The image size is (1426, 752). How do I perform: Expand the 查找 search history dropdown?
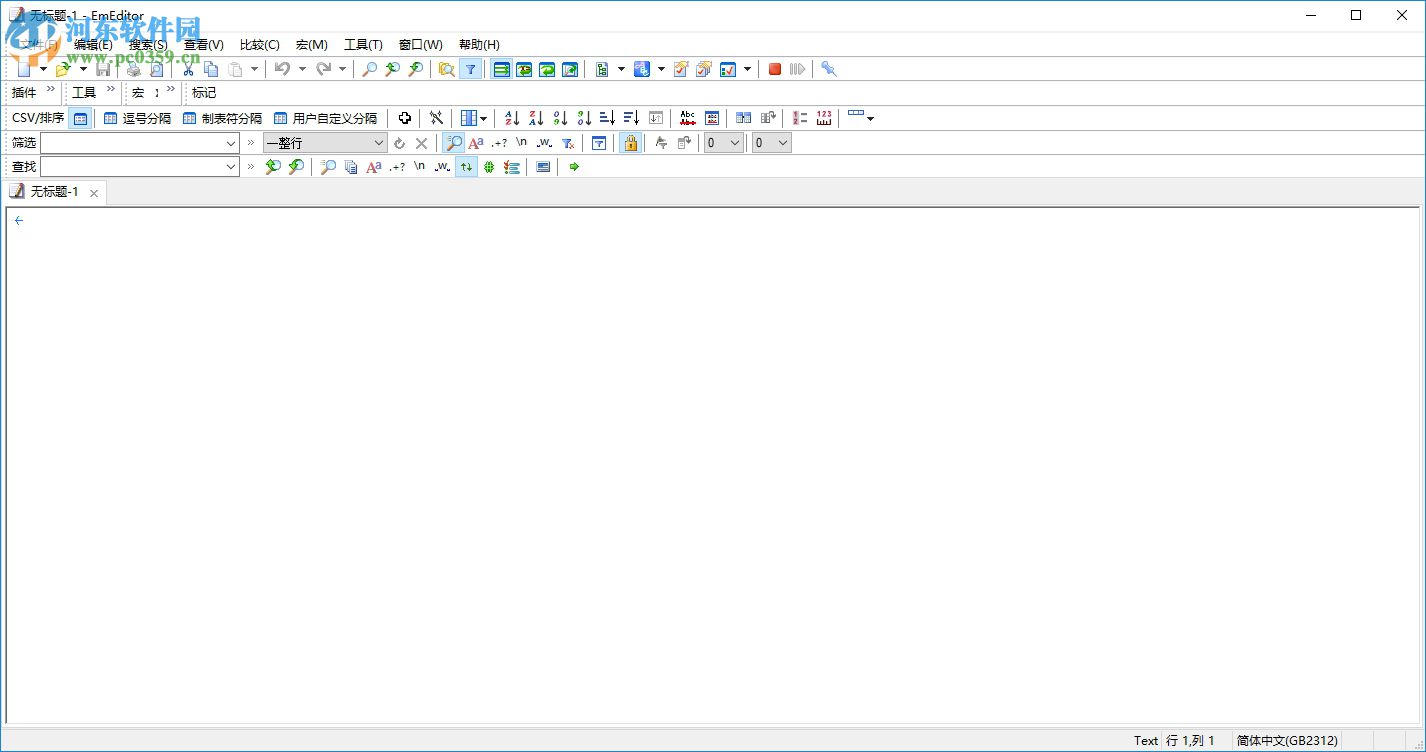click(232, 167)
